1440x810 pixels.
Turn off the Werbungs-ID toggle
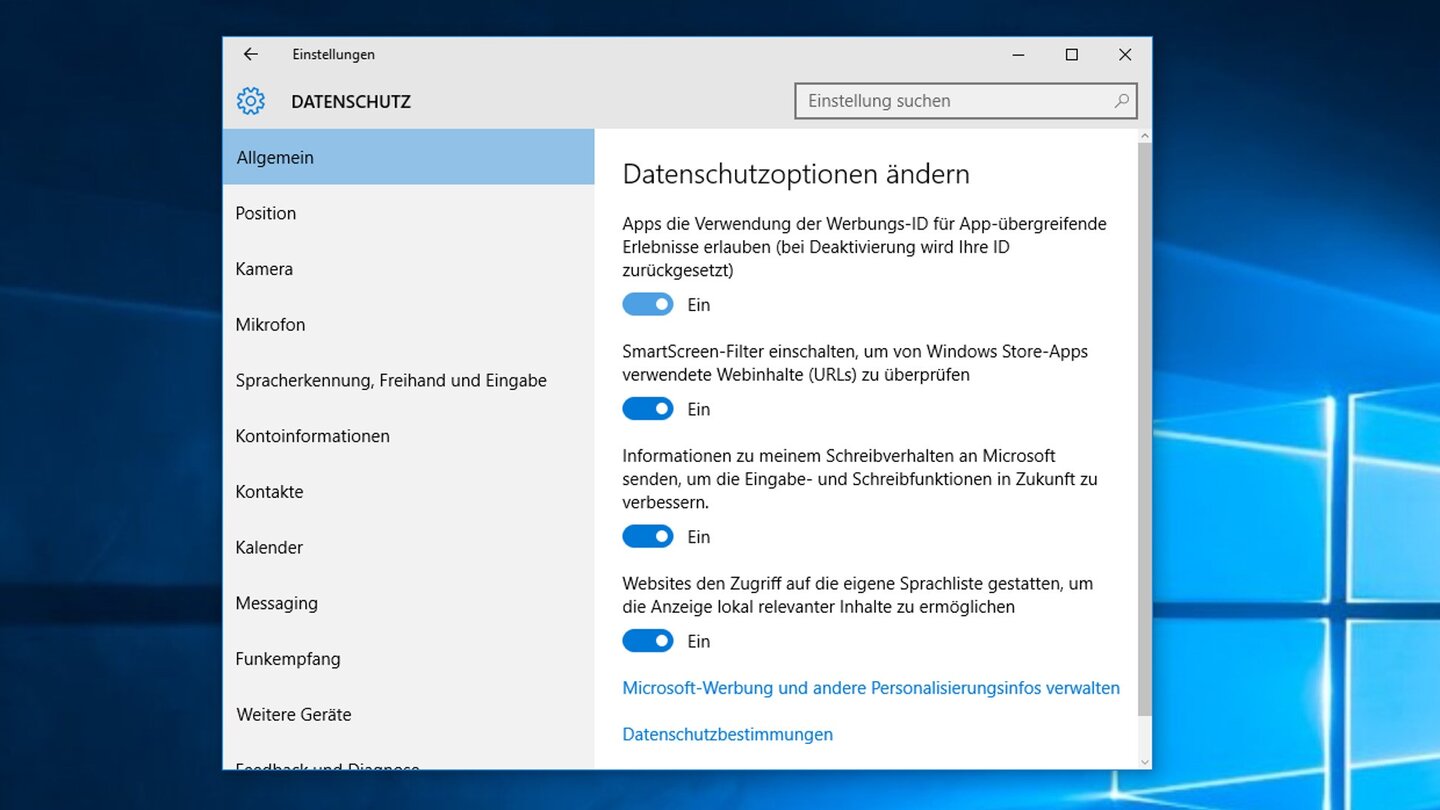pos(648,304)
